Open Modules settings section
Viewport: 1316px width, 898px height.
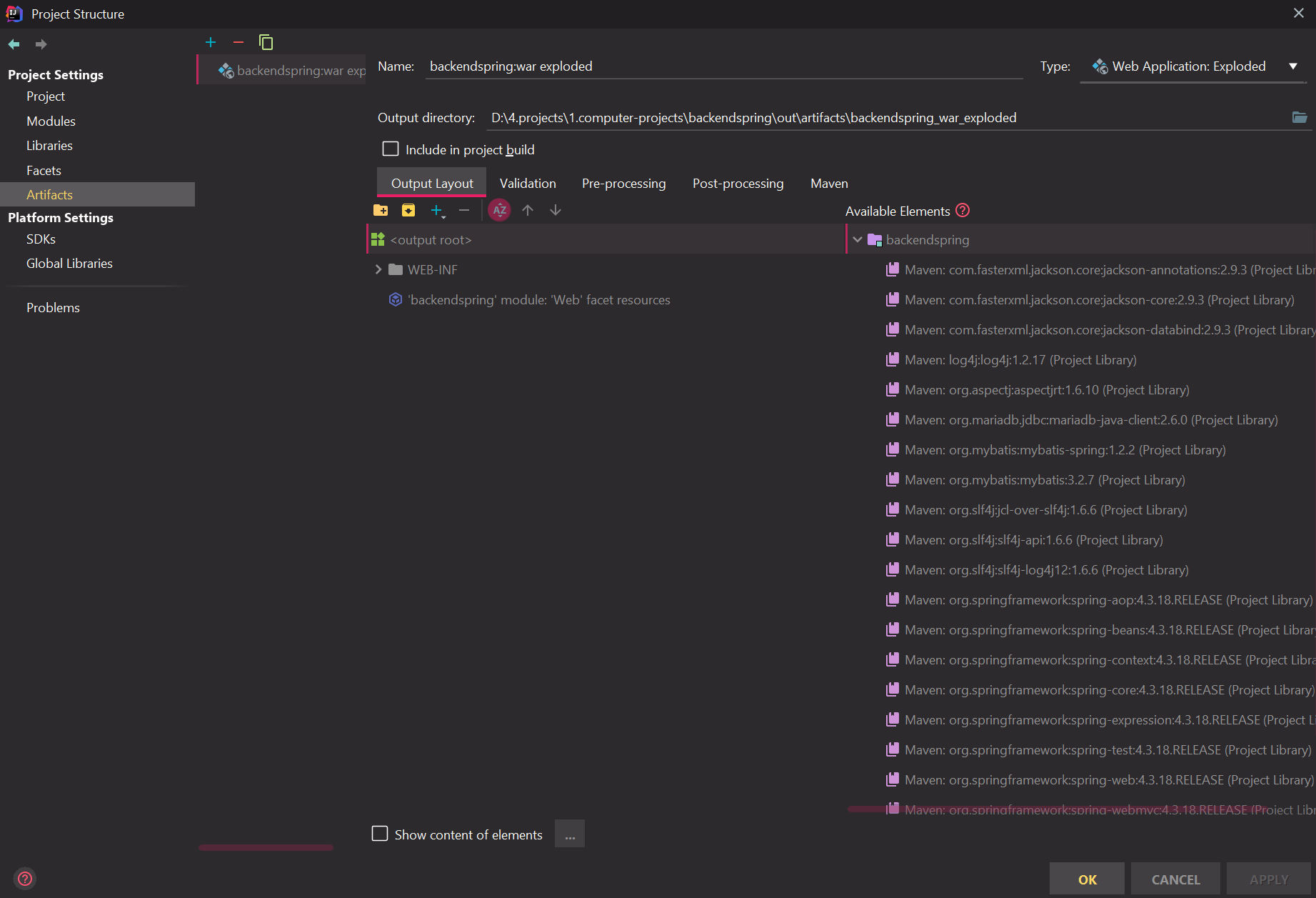tap(51, 121)
